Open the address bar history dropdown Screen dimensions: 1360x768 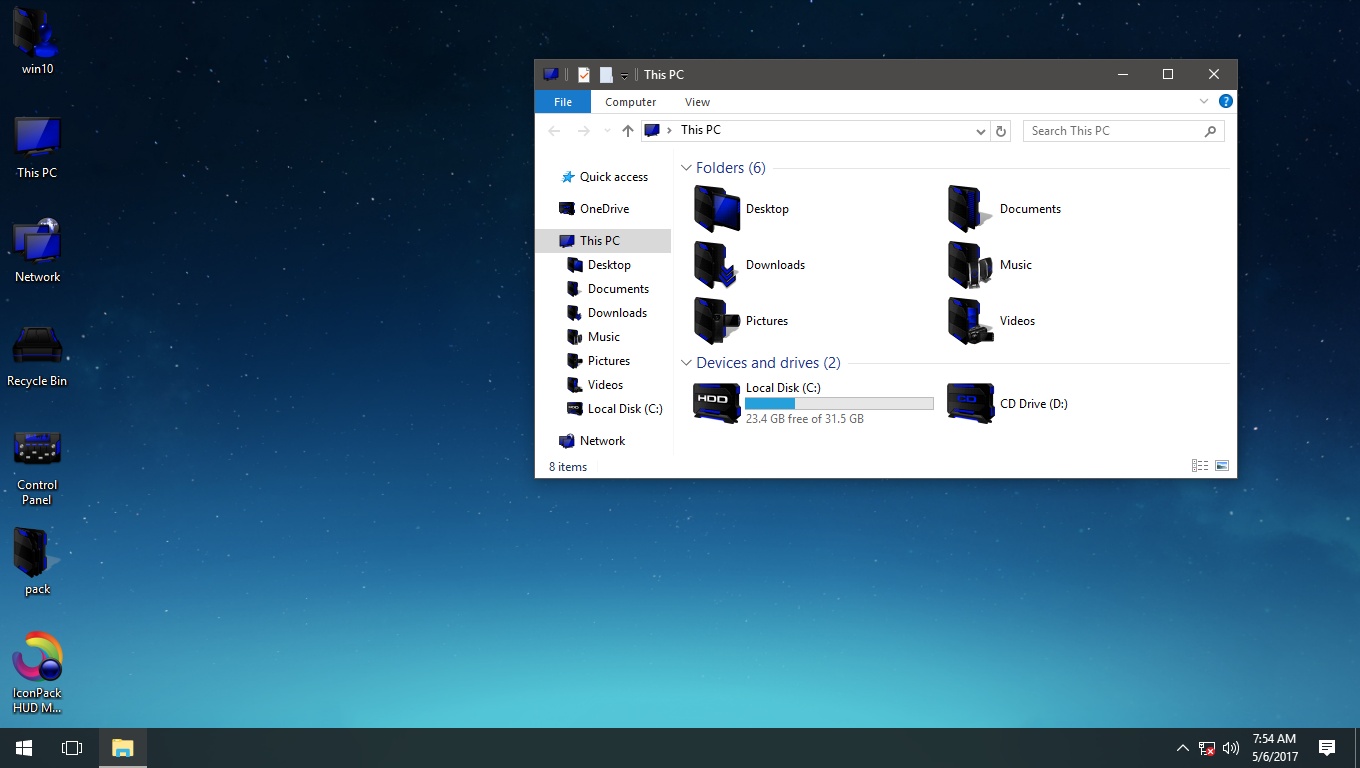981,131
